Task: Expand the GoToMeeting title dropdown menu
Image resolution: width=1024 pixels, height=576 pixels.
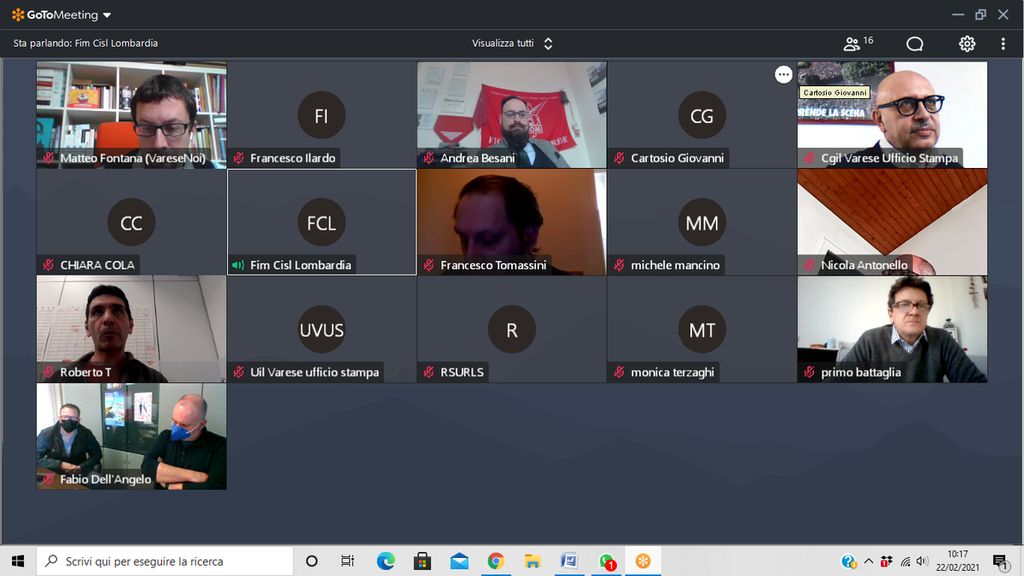Action: [107, 15]
